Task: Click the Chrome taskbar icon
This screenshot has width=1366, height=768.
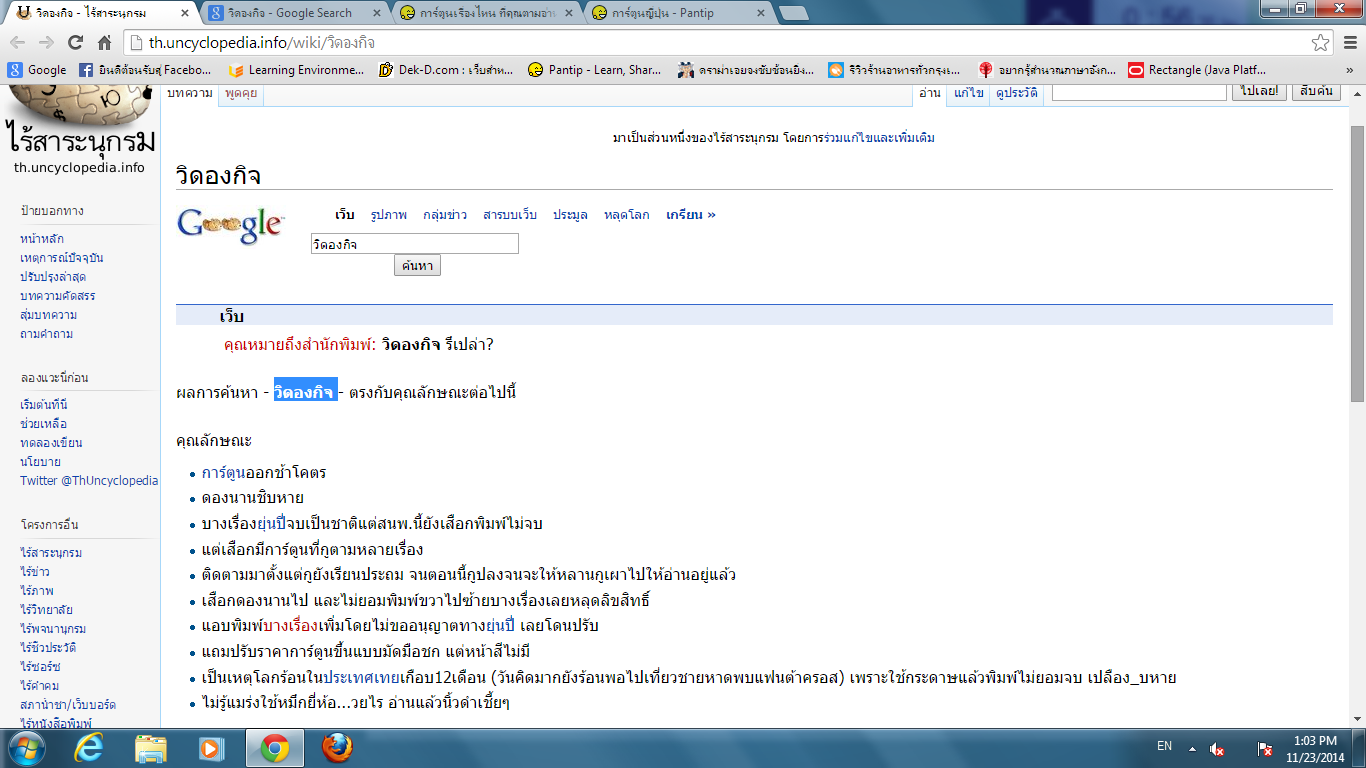Action: 274,747
